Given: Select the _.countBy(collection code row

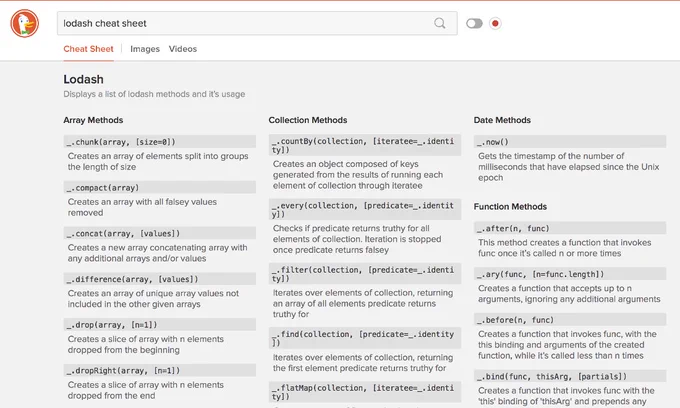Looking at the screenshot, I should point(365,145).
